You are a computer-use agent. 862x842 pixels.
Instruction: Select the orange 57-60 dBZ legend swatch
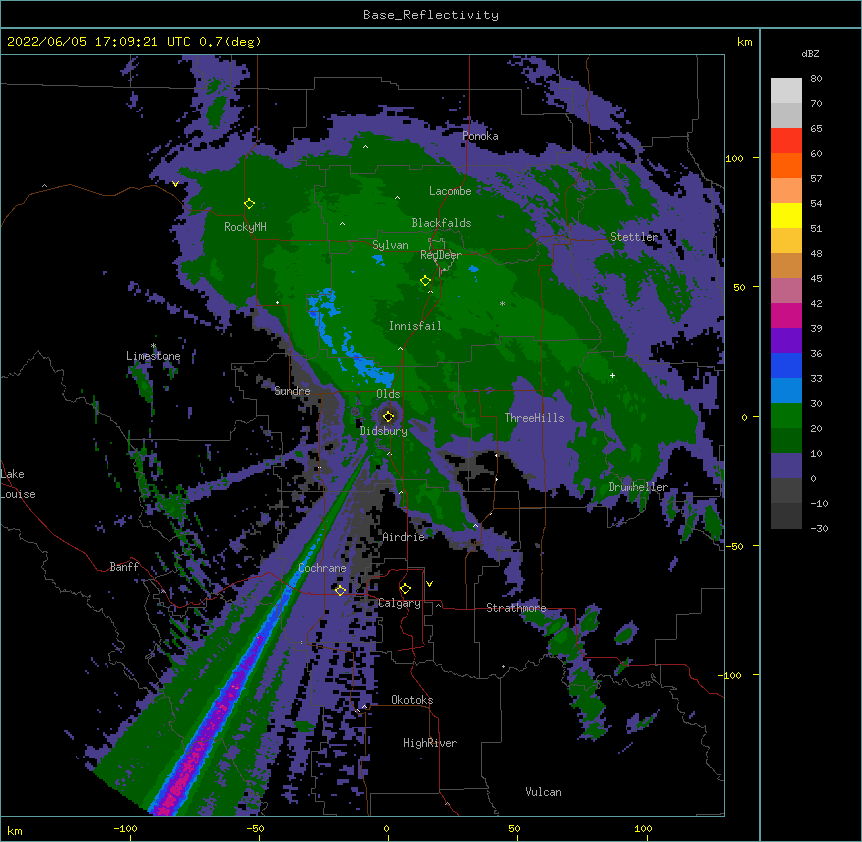(x=786, y=165)
